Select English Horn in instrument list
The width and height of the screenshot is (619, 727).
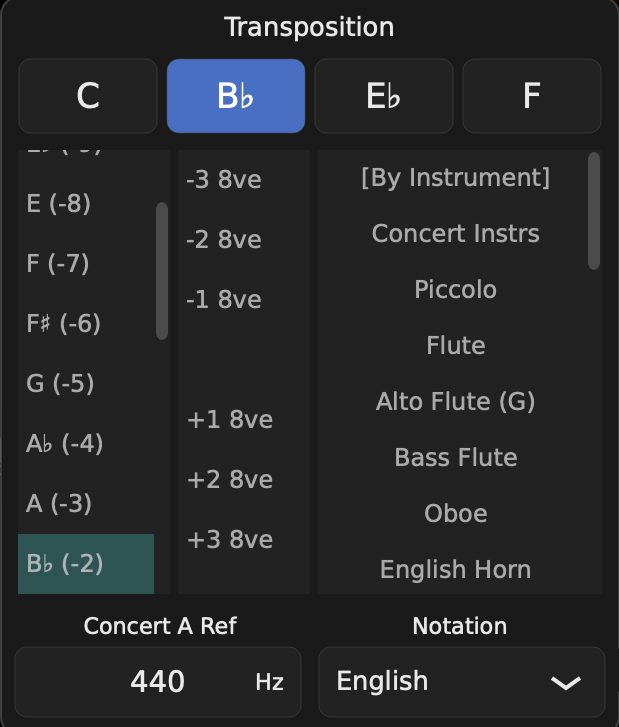[x=455, y=569]
